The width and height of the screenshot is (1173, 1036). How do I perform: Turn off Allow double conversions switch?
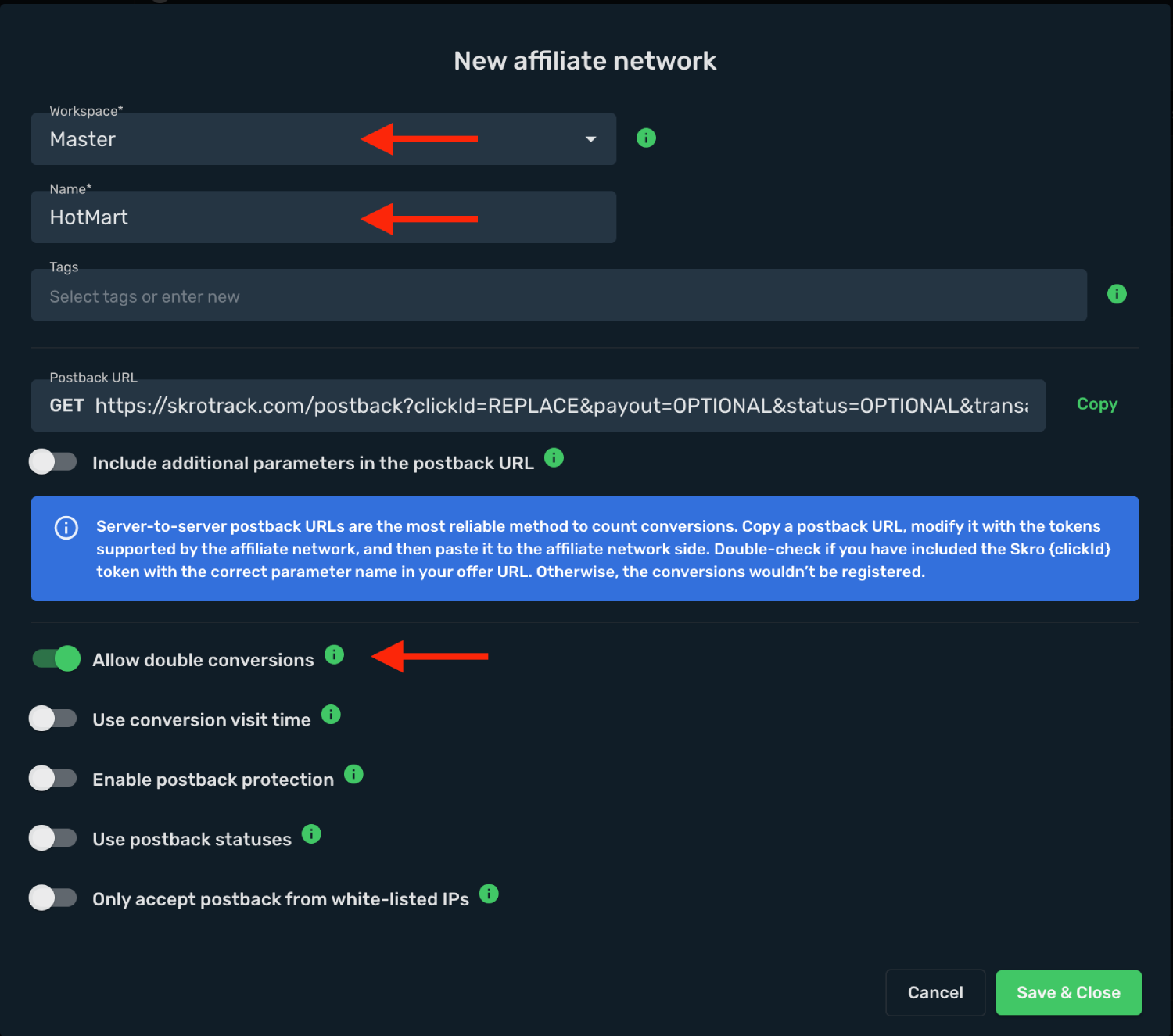click(56, 659)
